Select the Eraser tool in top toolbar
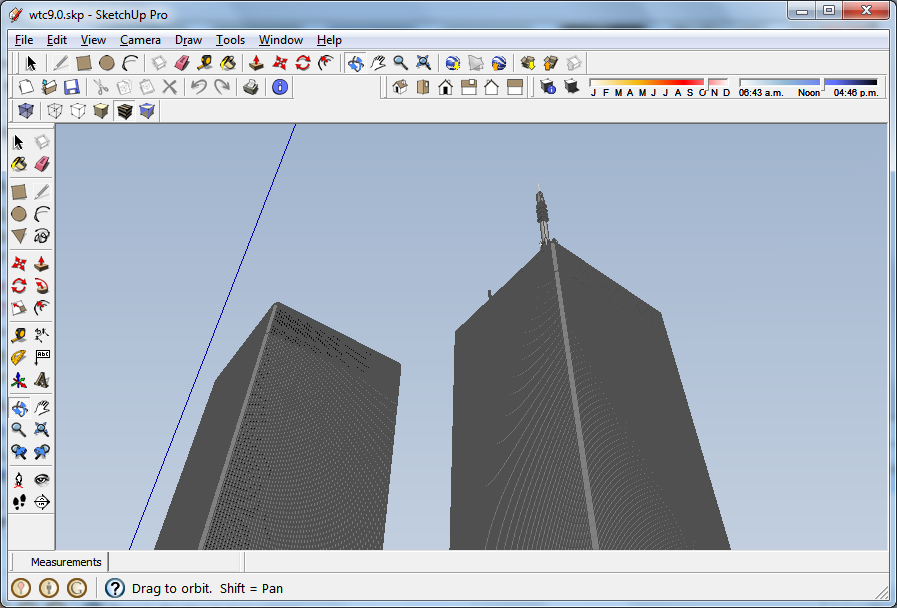This screenshot has height=608, width=897. coord(182,63)
